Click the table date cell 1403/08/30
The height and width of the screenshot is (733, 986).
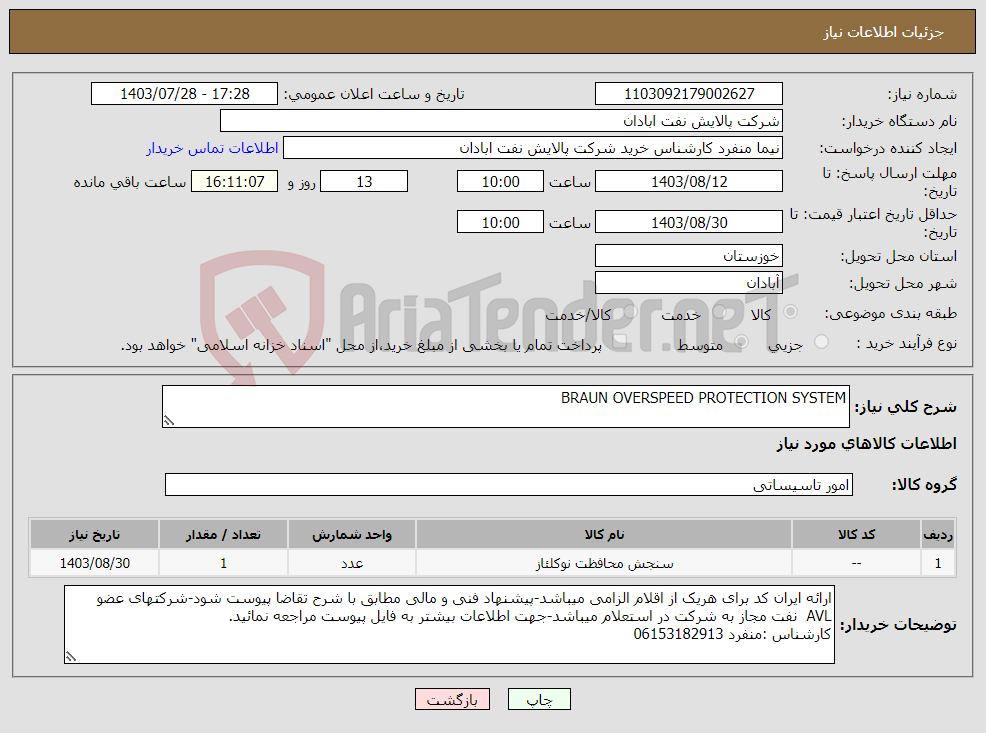(94, 563)
